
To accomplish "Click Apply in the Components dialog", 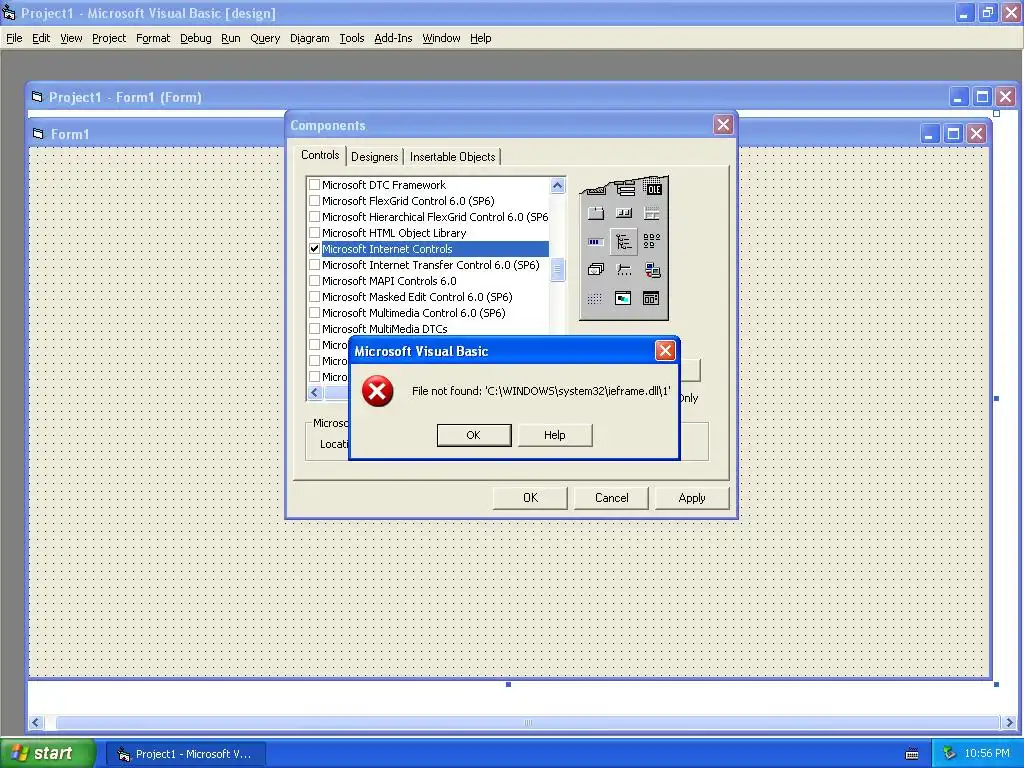I will coord(692,498).
